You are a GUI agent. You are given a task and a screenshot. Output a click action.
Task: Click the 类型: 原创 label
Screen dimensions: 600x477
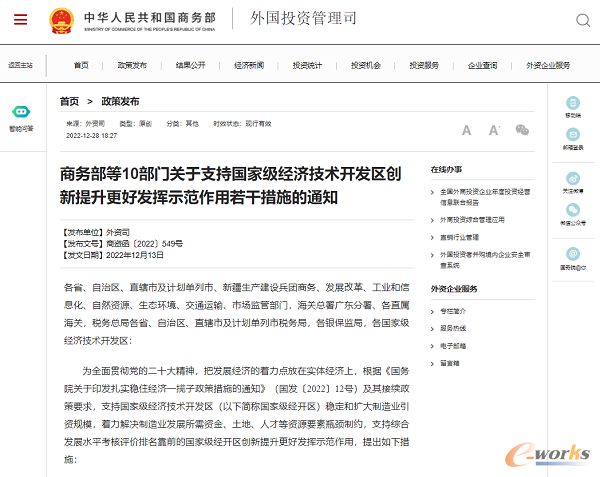135,124
